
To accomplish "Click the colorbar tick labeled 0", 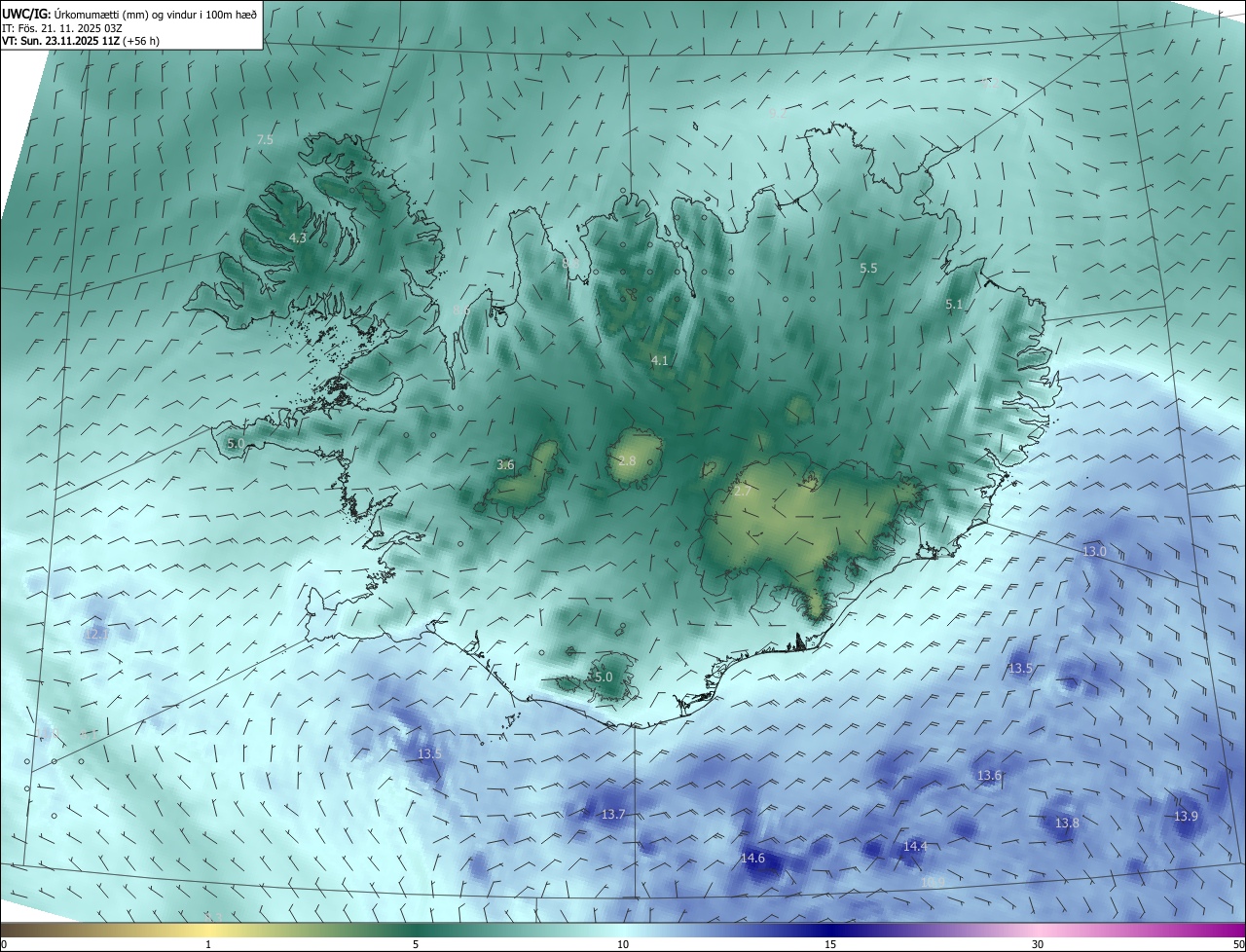I will pyautogui.click(x=4, y=944).
